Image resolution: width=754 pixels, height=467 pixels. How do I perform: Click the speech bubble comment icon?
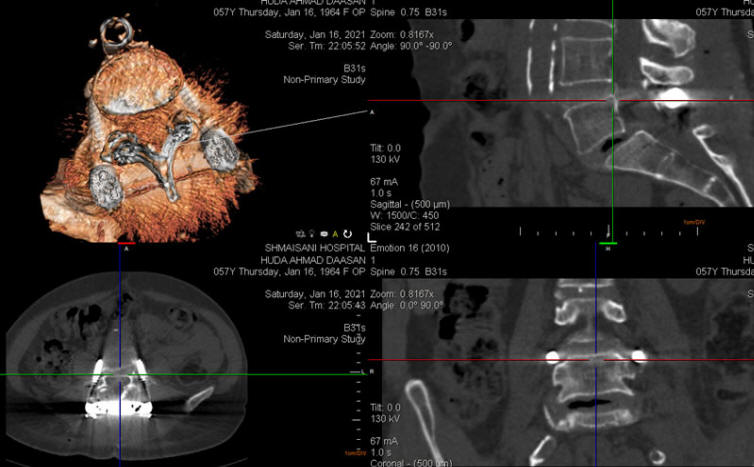click(323, 235)
